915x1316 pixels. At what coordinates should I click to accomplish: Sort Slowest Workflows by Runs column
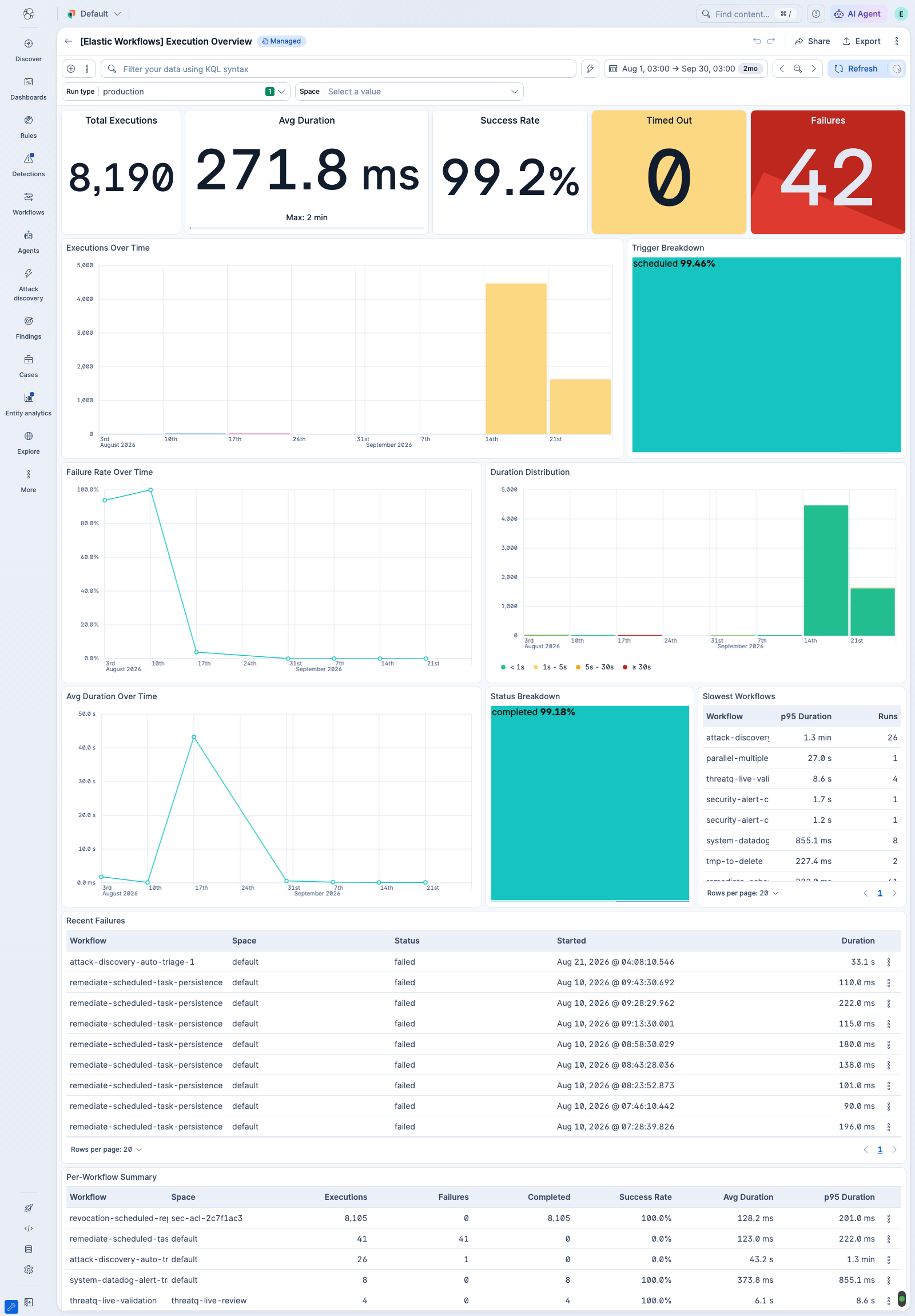[x=888, y=716]
